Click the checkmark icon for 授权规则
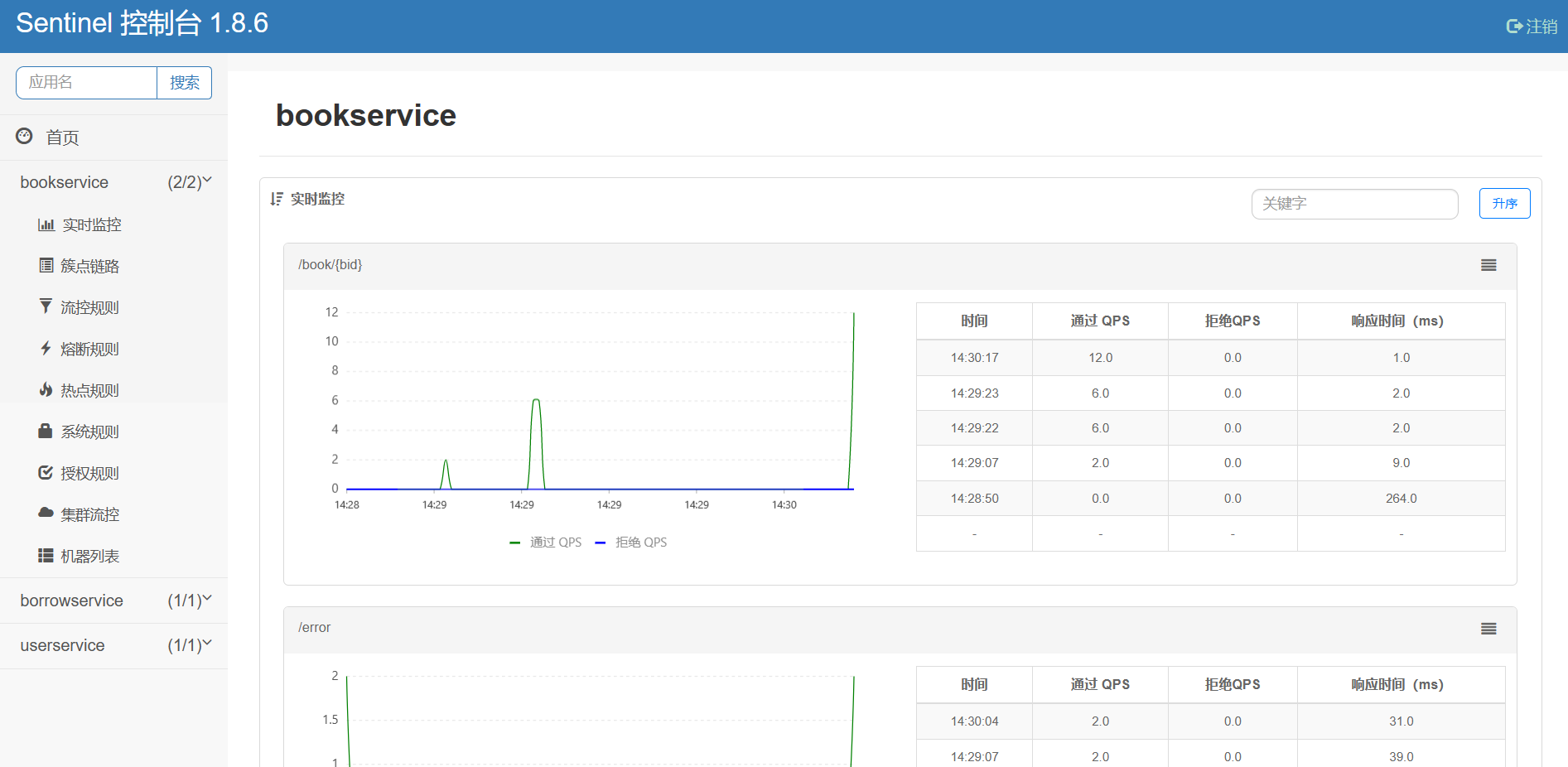 (46, 472)
